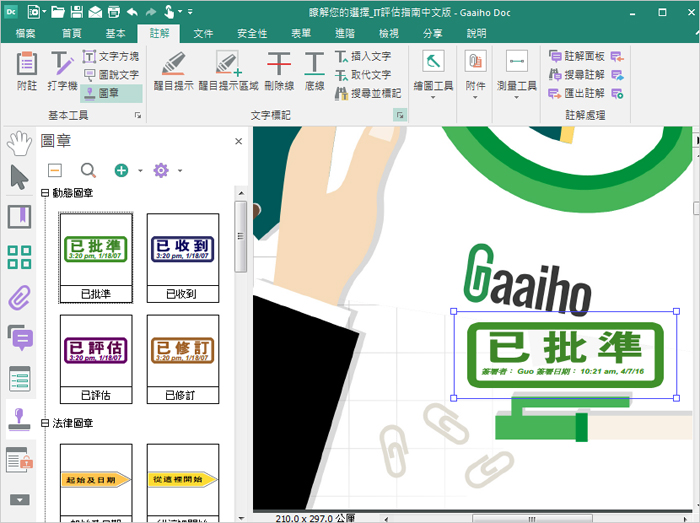This screenshot has height=523, width=700.
Task: Click purple gear stamp settings icon
Action: coord(161,170)
